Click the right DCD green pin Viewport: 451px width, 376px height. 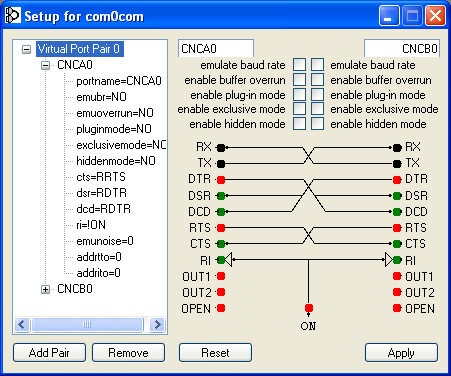[397, 212]
